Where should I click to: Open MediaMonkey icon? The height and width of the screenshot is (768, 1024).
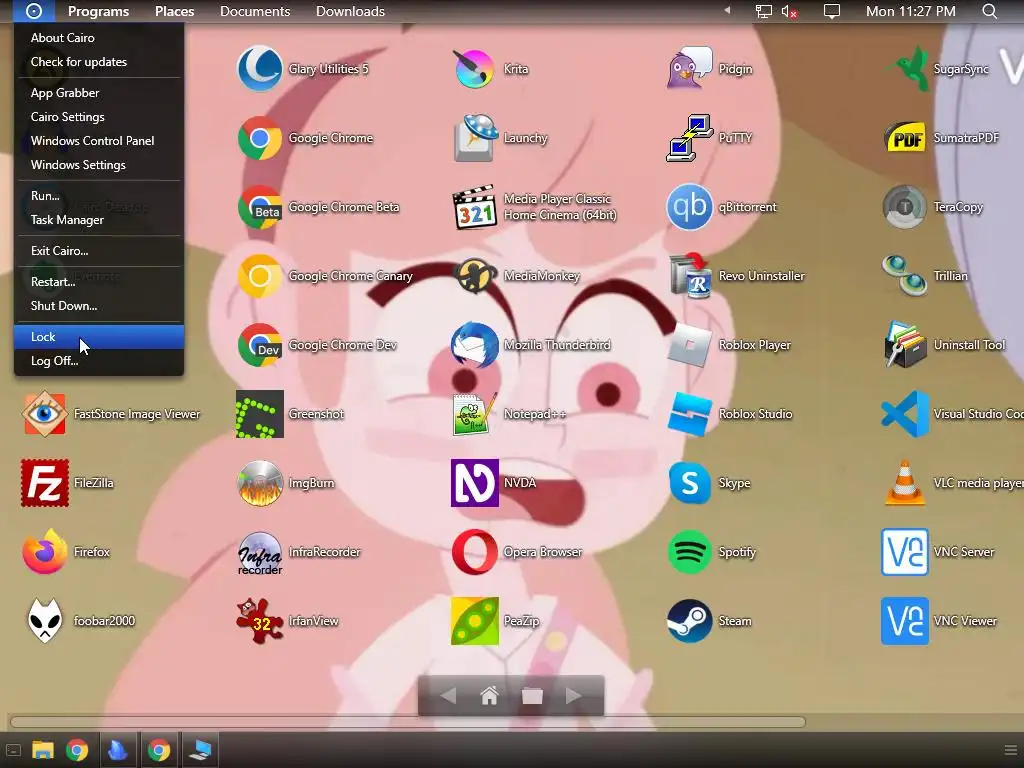coord(475,276)
